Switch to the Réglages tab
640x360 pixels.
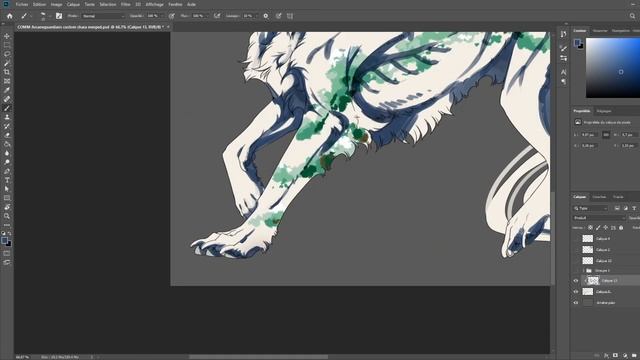(x=604, y=111)
